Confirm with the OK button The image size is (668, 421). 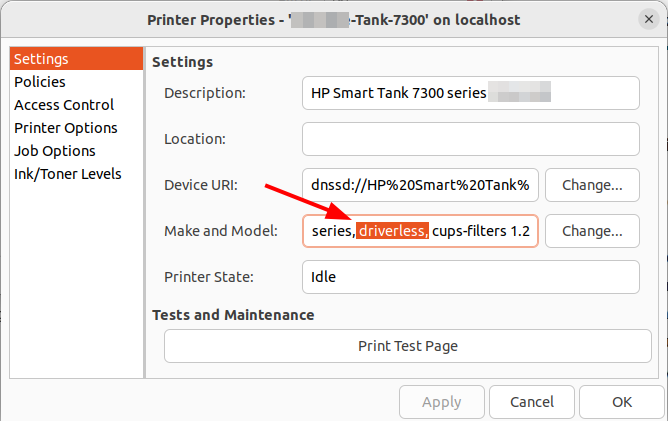[622, 402]
